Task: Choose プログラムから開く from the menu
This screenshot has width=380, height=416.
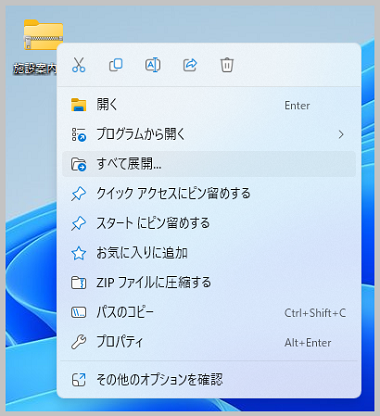Action: click(209, 135)
